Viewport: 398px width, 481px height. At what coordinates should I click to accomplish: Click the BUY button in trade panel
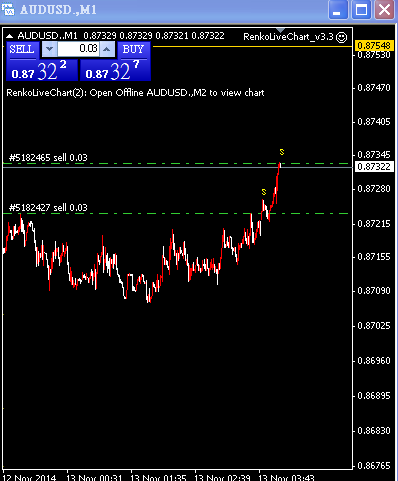click(x=133, y=50)
